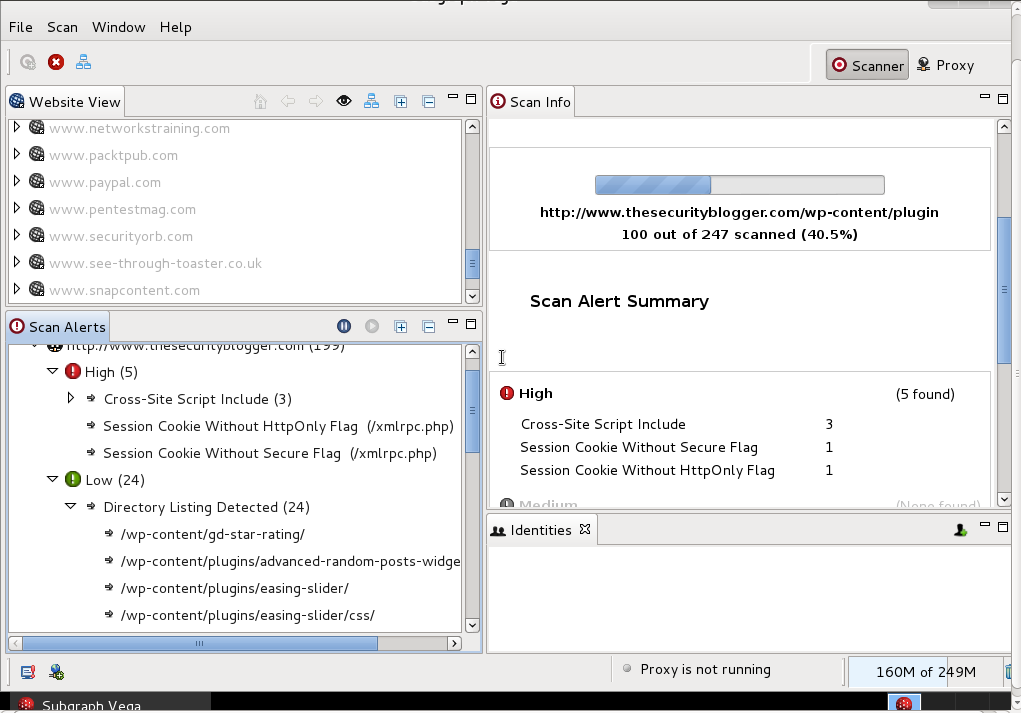Click the 160M of 249M memory indicator
The width and height of the screenshot is (1021, 713).
(924, 671)
